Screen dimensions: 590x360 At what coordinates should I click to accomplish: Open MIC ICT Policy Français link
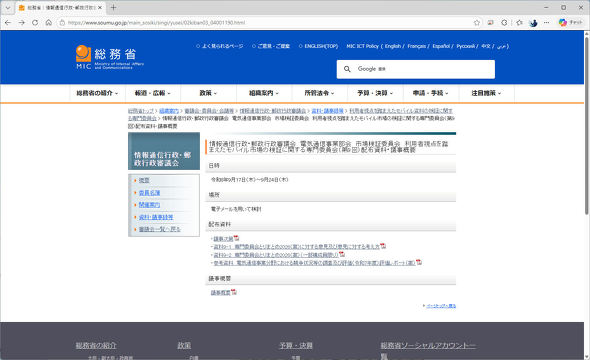point(417,46)
